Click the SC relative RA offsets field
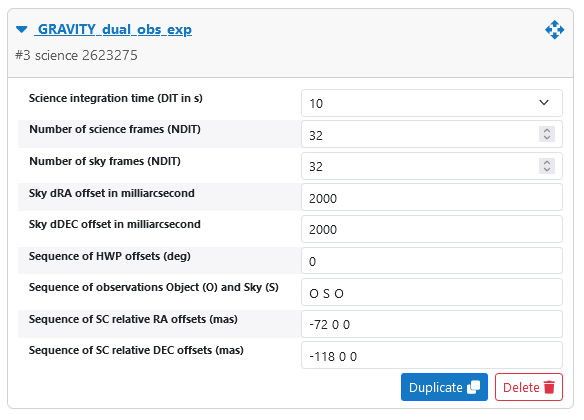584x420 pixels. (x=432, y=324)
